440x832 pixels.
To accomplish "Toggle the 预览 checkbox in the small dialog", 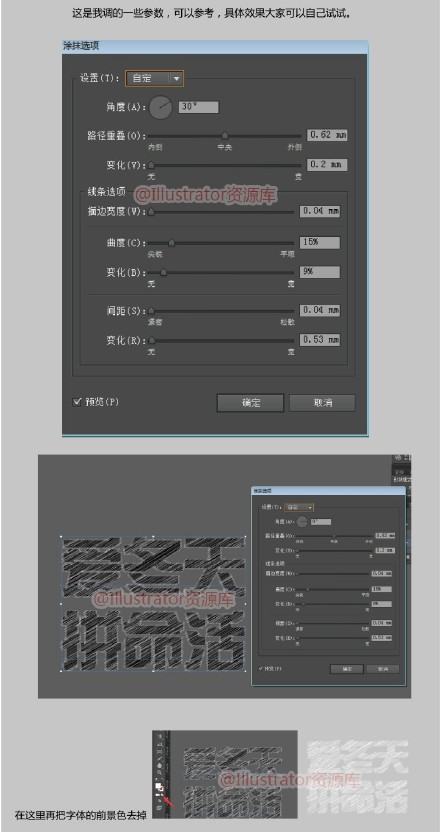I will [261, 669].
